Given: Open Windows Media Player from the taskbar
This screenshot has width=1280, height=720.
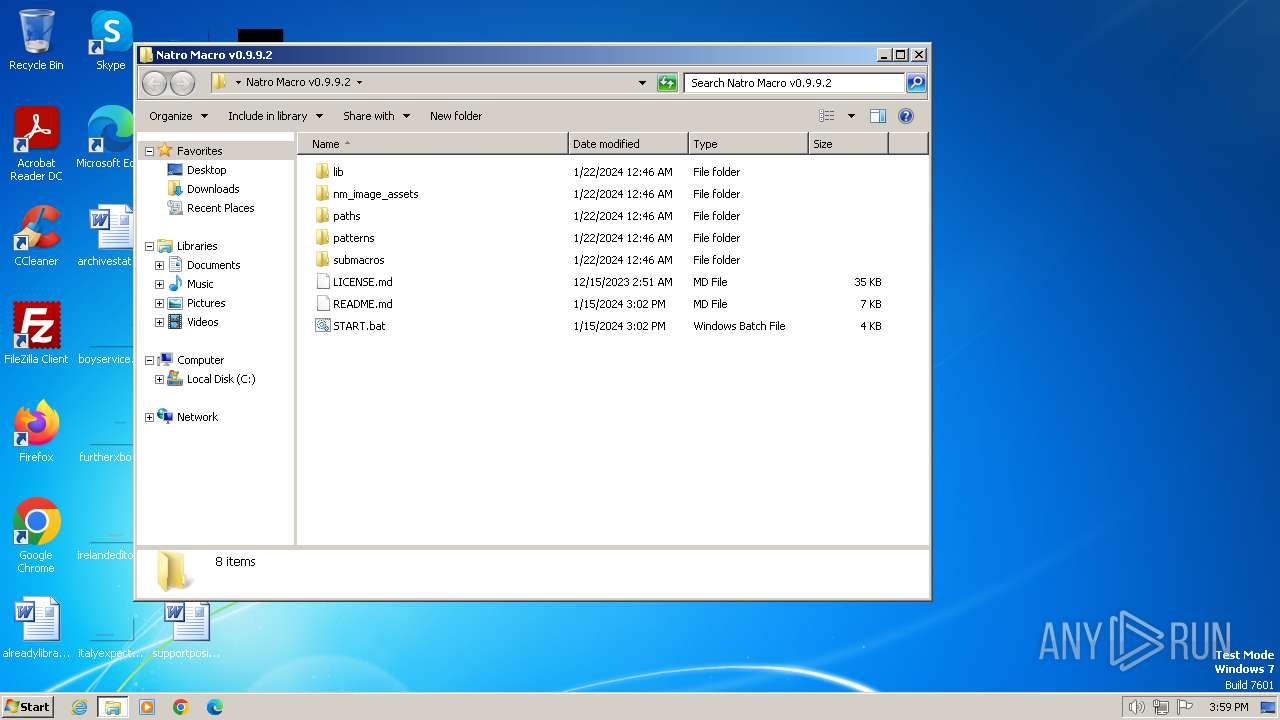Looking at the screenshot, I should pyautogui.click(x=147, y=707).
